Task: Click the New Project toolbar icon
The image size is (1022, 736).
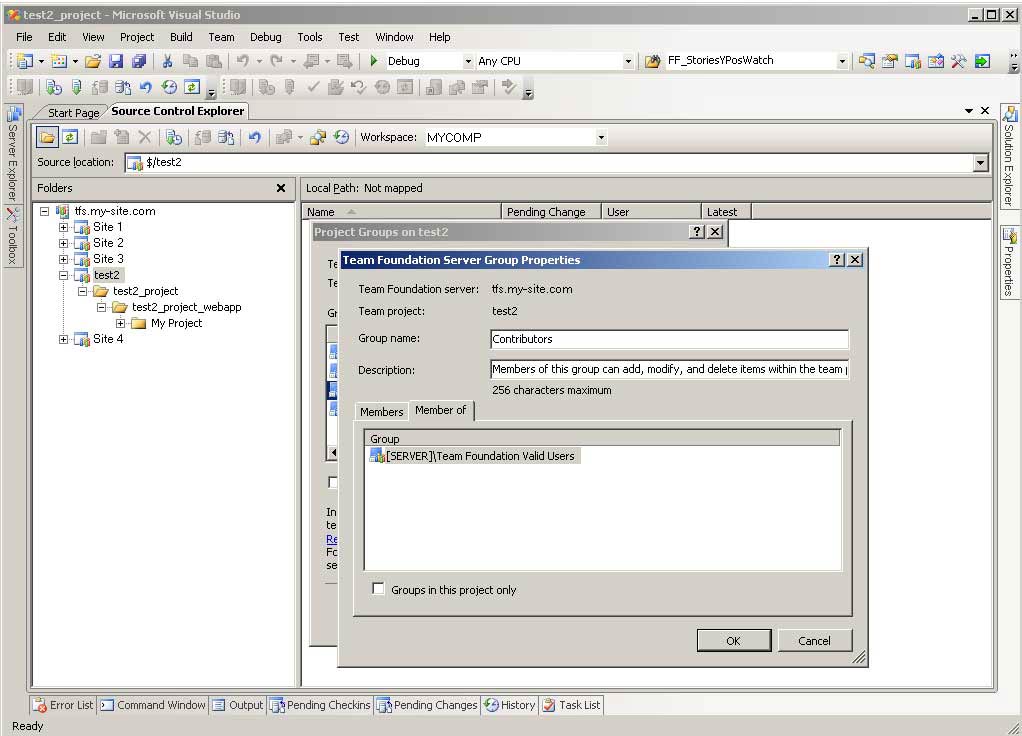Action: pos(25,61)
